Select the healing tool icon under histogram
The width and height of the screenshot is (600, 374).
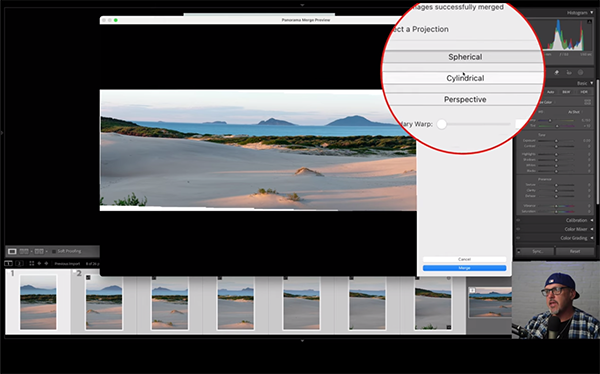coord(556,72)
